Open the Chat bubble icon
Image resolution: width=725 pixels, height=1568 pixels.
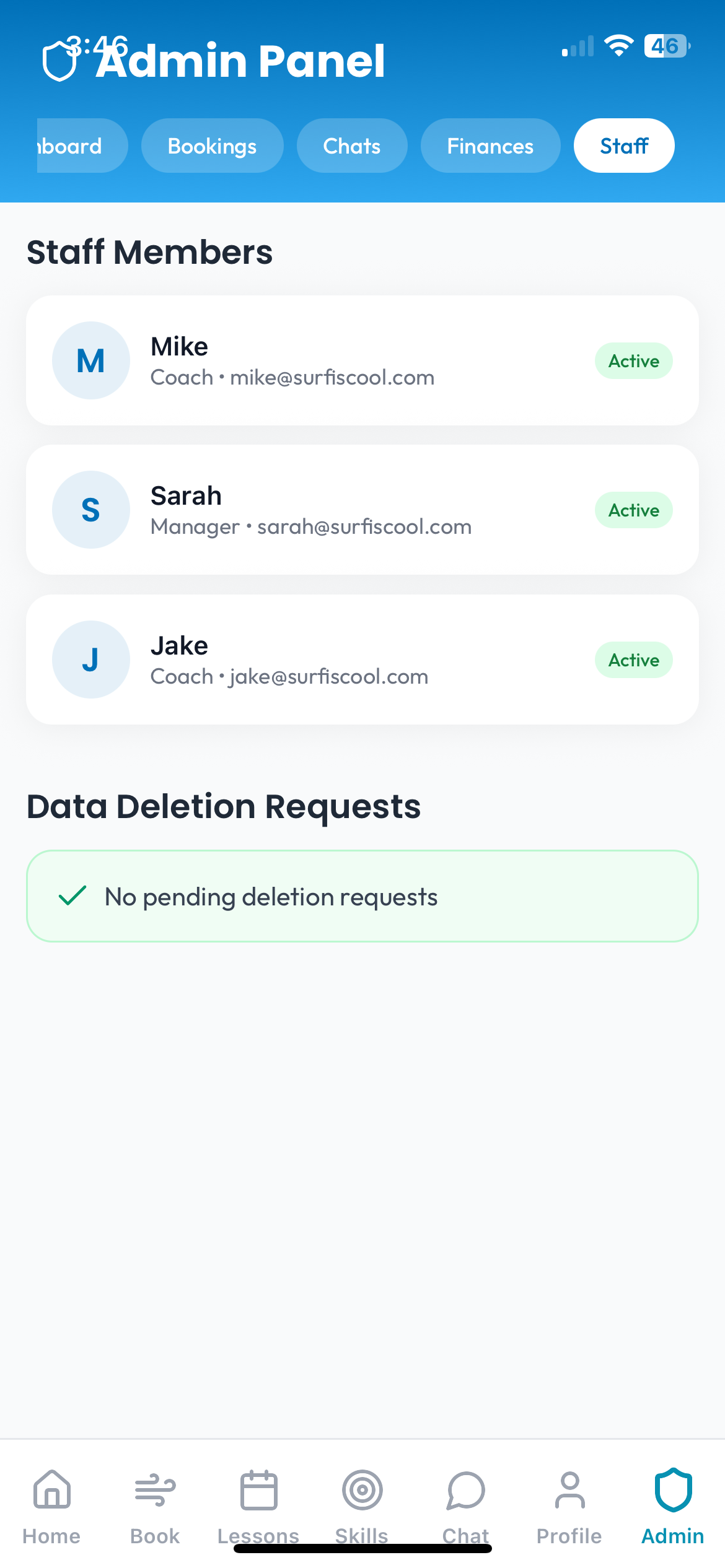tap(465, 1490)
